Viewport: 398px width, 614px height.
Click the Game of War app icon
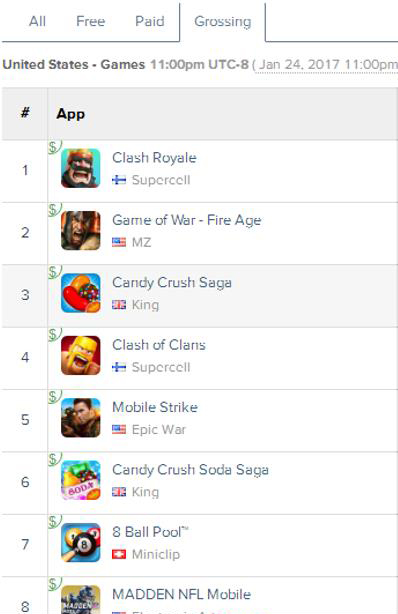pos(81,231)
